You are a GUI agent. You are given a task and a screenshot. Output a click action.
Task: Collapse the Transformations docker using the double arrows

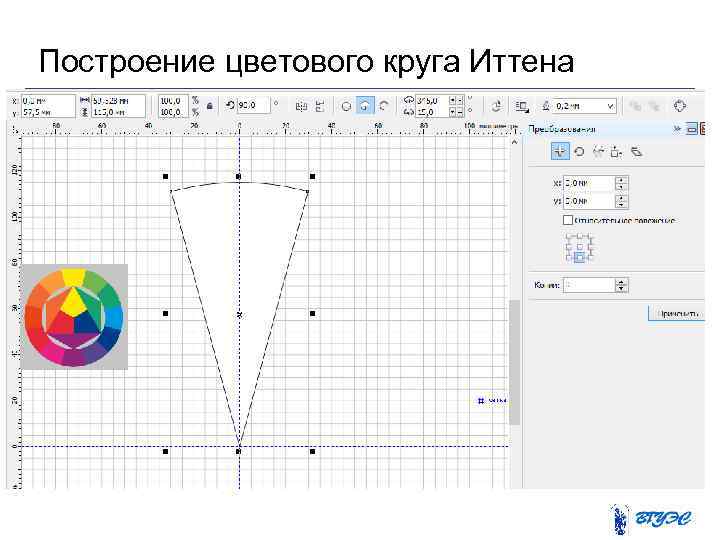tap(677, 129)
